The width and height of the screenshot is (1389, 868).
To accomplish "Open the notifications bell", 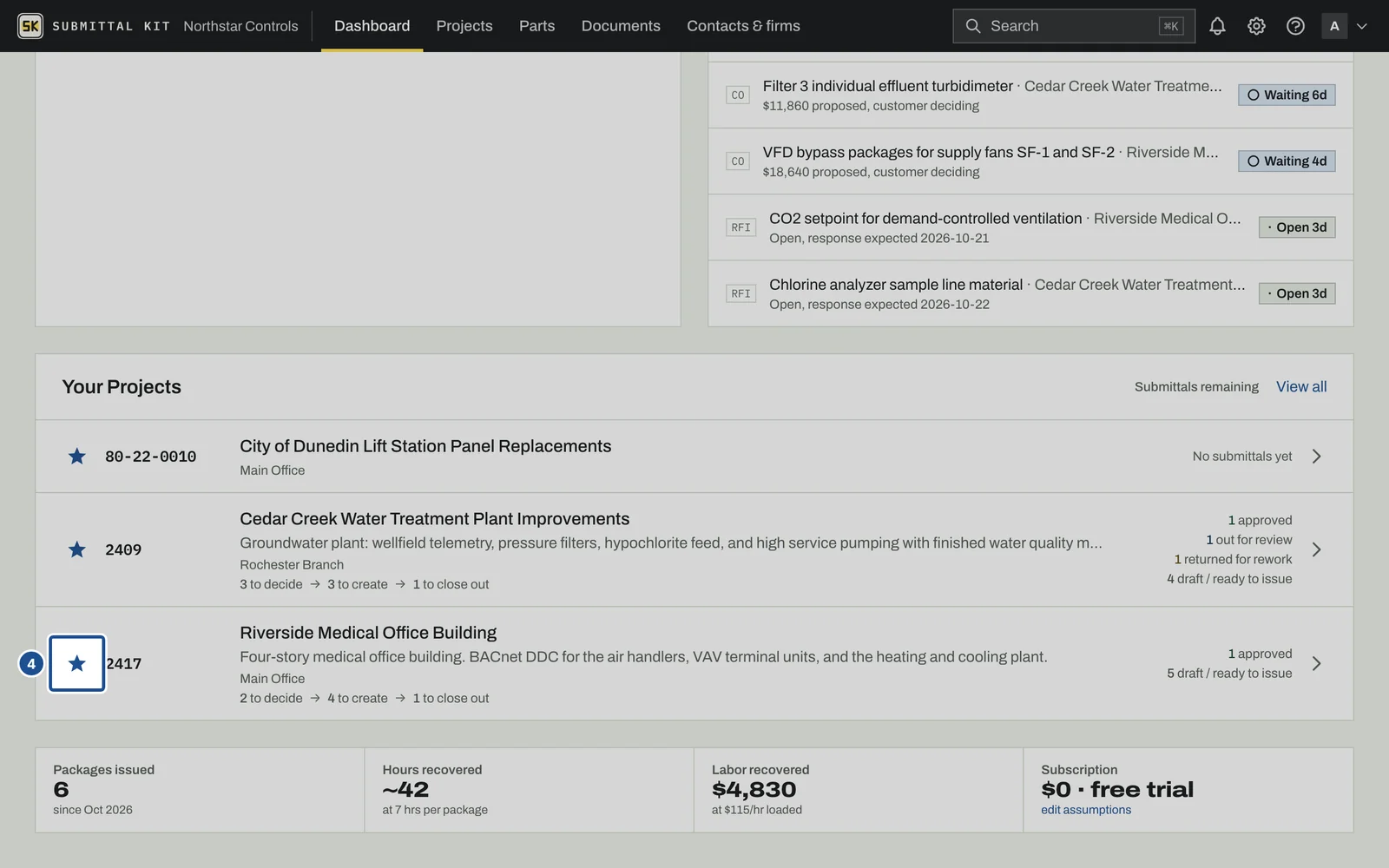I will coord(1217,26).
